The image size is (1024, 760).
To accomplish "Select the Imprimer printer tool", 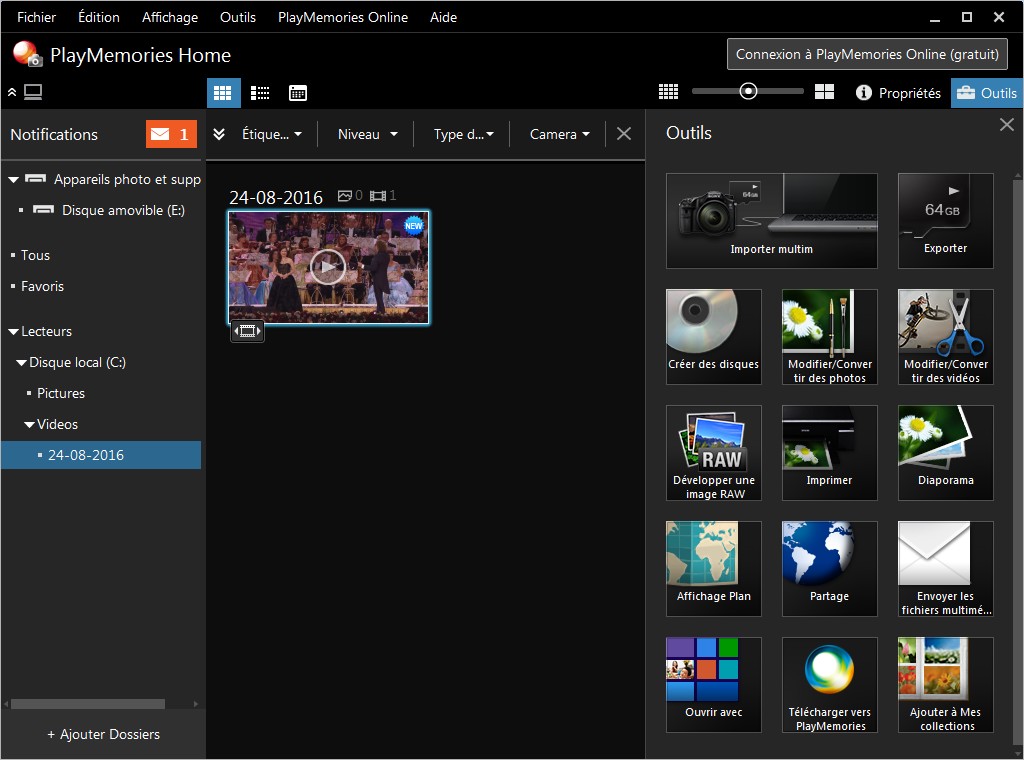I will coord(829,453).
